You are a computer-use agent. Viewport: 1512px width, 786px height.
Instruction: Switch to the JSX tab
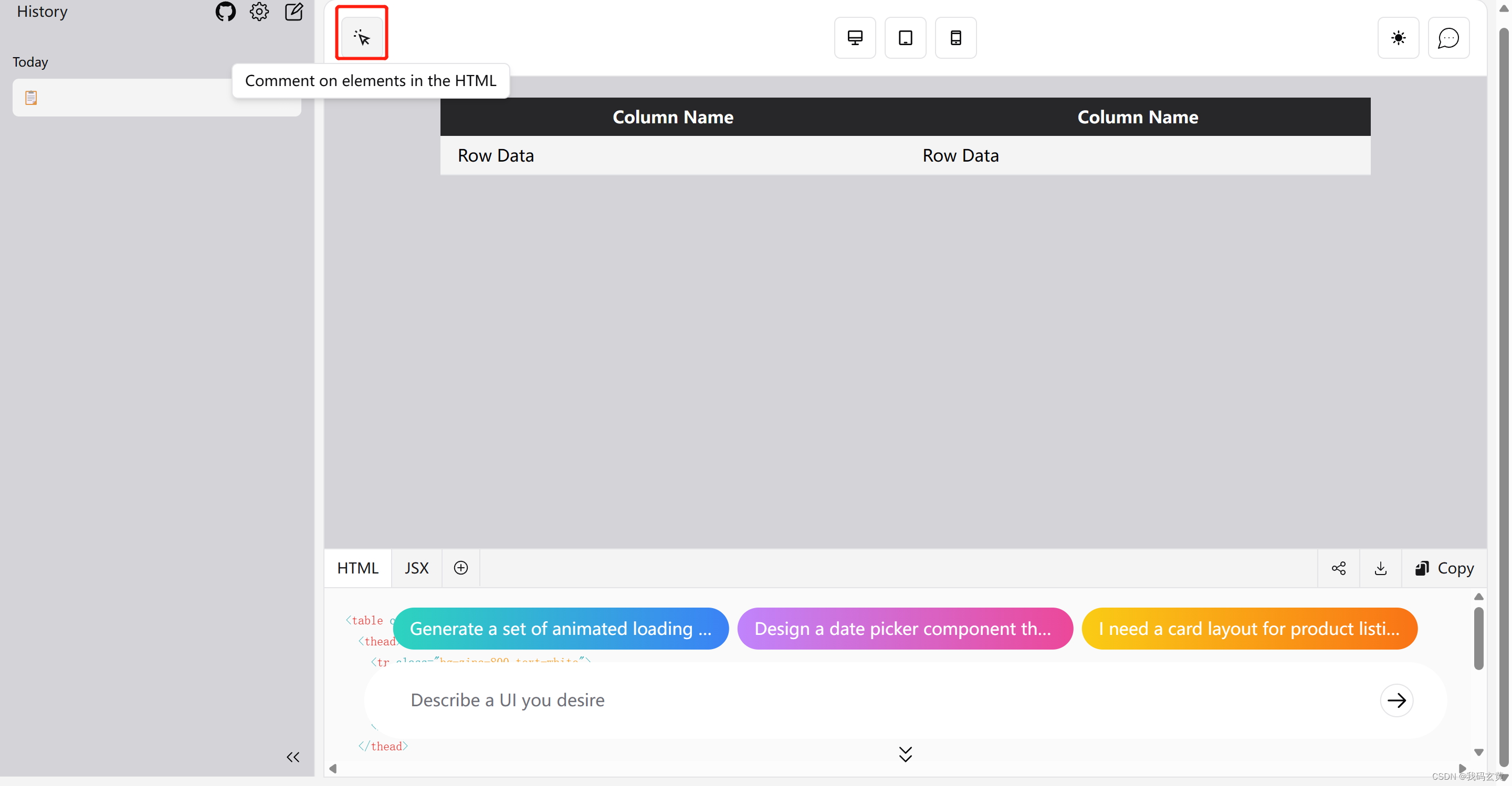click(x=416, y=568)
